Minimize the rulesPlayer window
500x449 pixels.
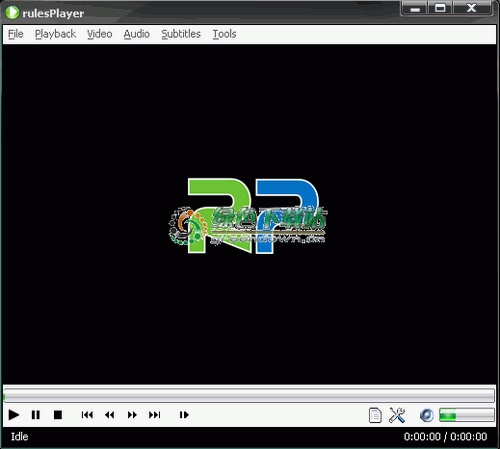415,8
